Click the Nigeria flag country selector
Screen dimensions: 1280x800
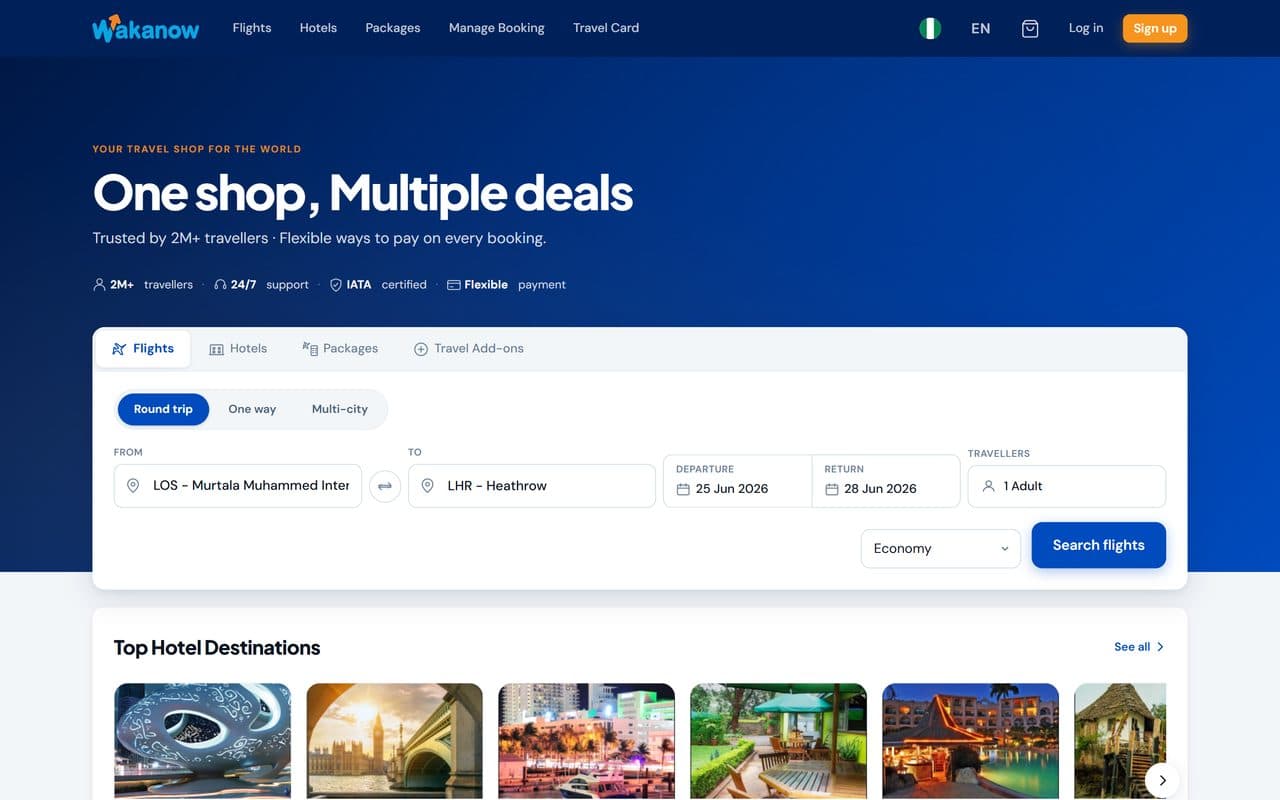tap(930, 28)
